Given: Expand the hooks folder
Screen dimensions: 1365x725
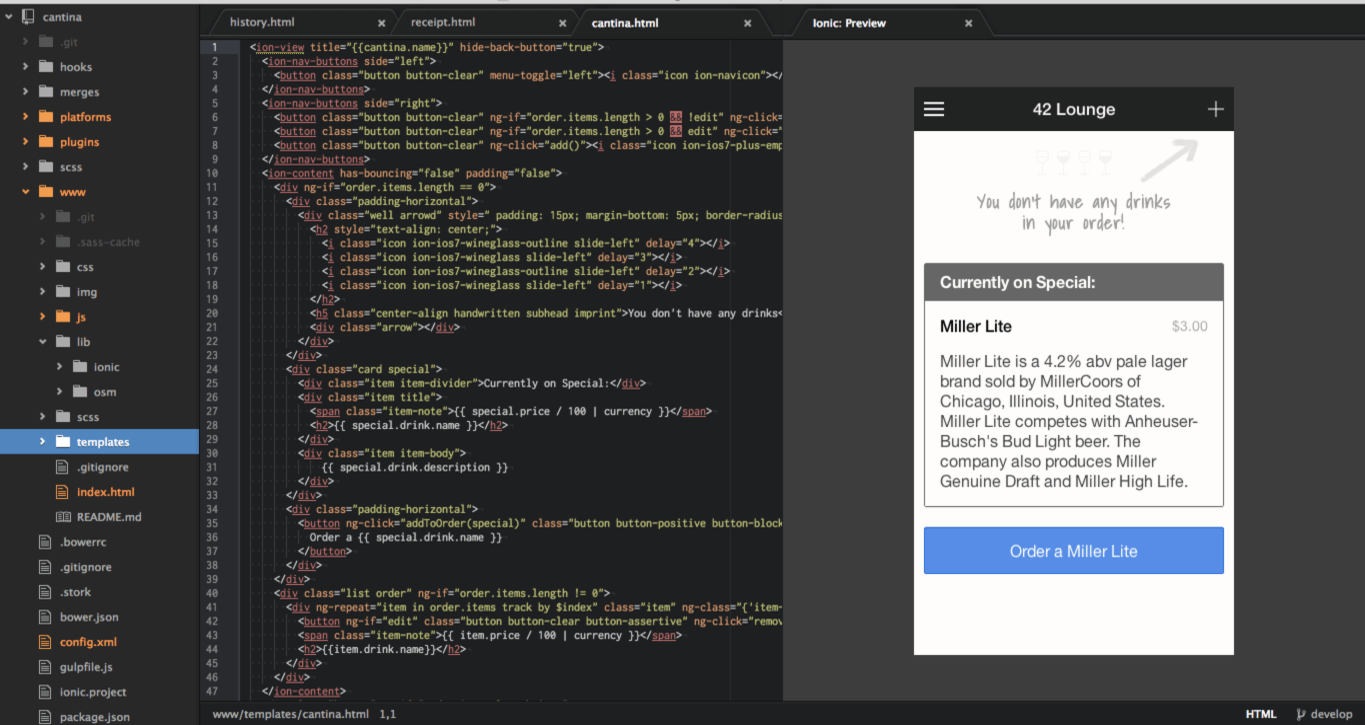Looking at the screenshot, I should (x=24, y=67).
